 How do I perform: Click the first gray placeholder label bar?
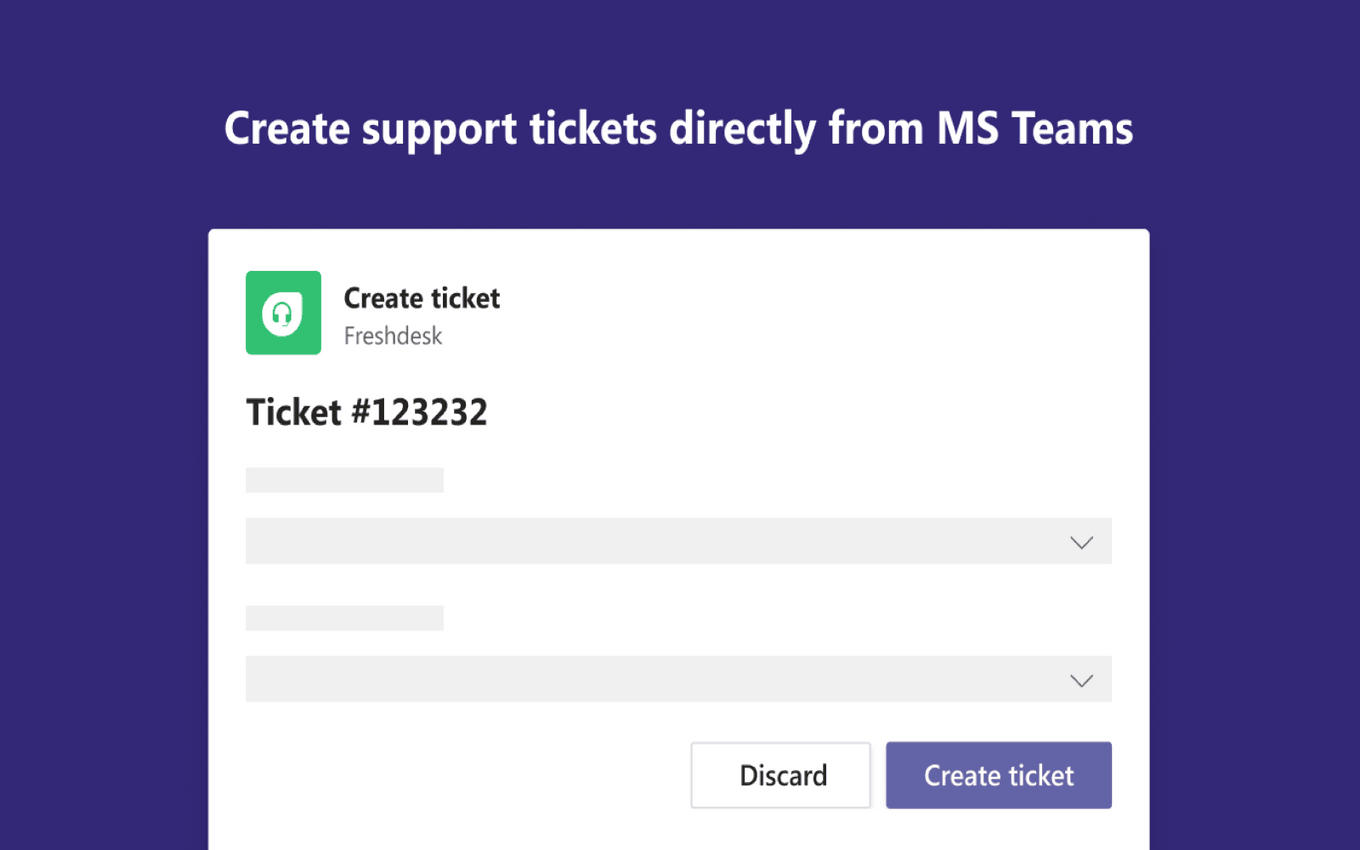344,480
